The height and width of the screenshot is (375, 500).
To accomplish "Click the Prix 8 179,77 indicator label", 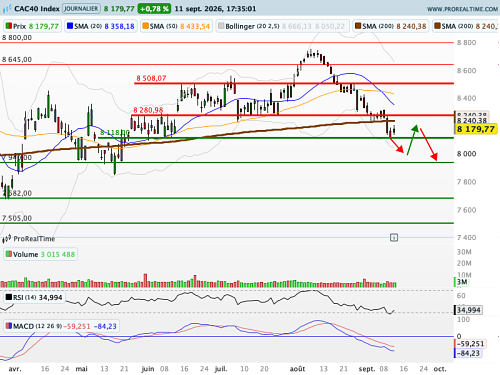I will click(33, 26).
